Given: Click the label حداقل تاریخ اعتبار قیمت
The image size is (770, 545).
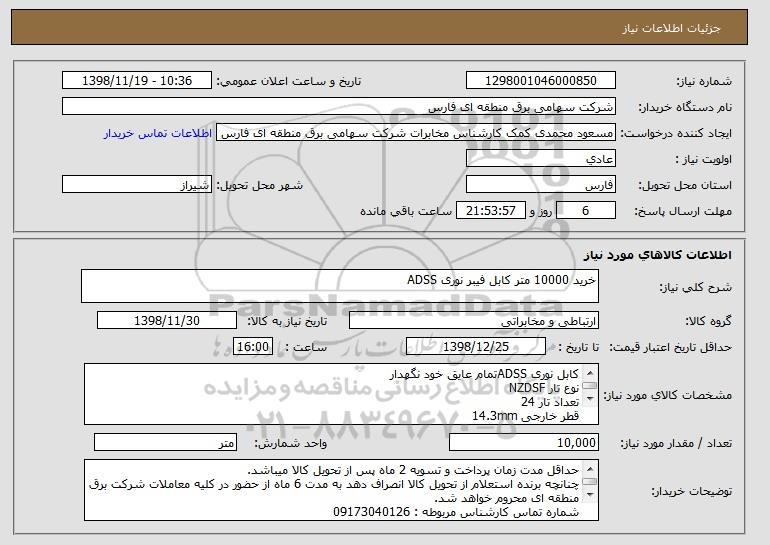Looking at the screenshot, I should pos(671,348).
